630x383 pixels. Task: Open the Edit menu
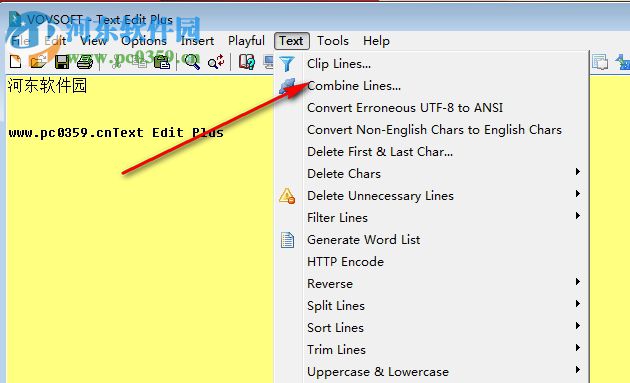(x=55, y=41)
